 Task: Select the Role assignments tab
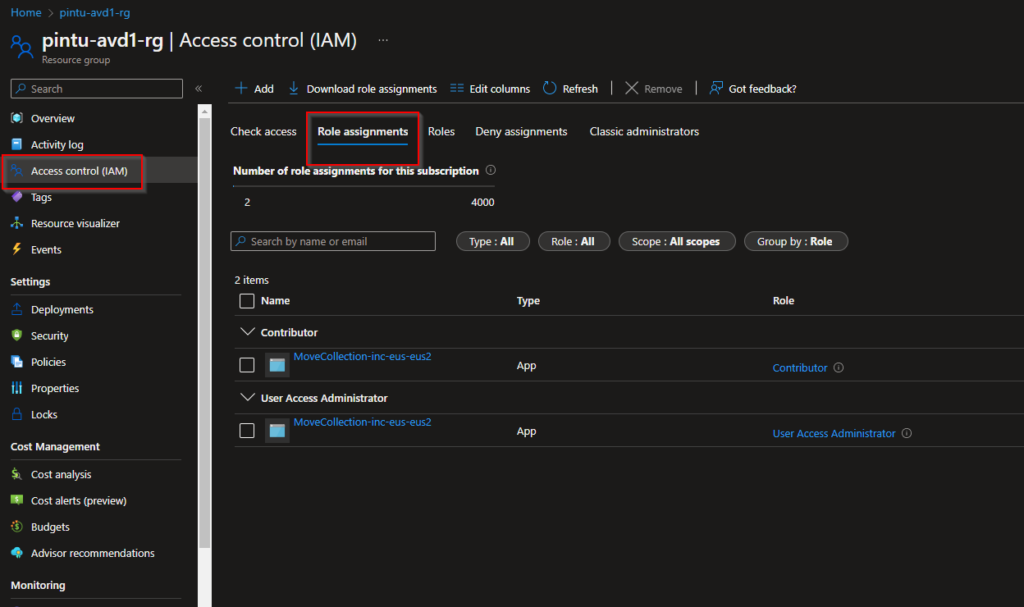tap(362, 131)
